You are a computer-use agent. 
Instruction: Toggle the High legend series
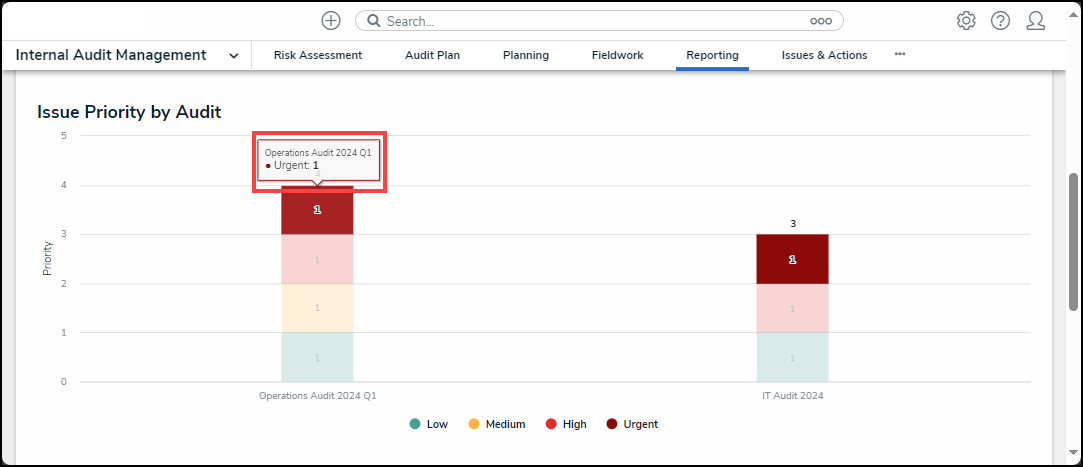(x=565, y=424)
